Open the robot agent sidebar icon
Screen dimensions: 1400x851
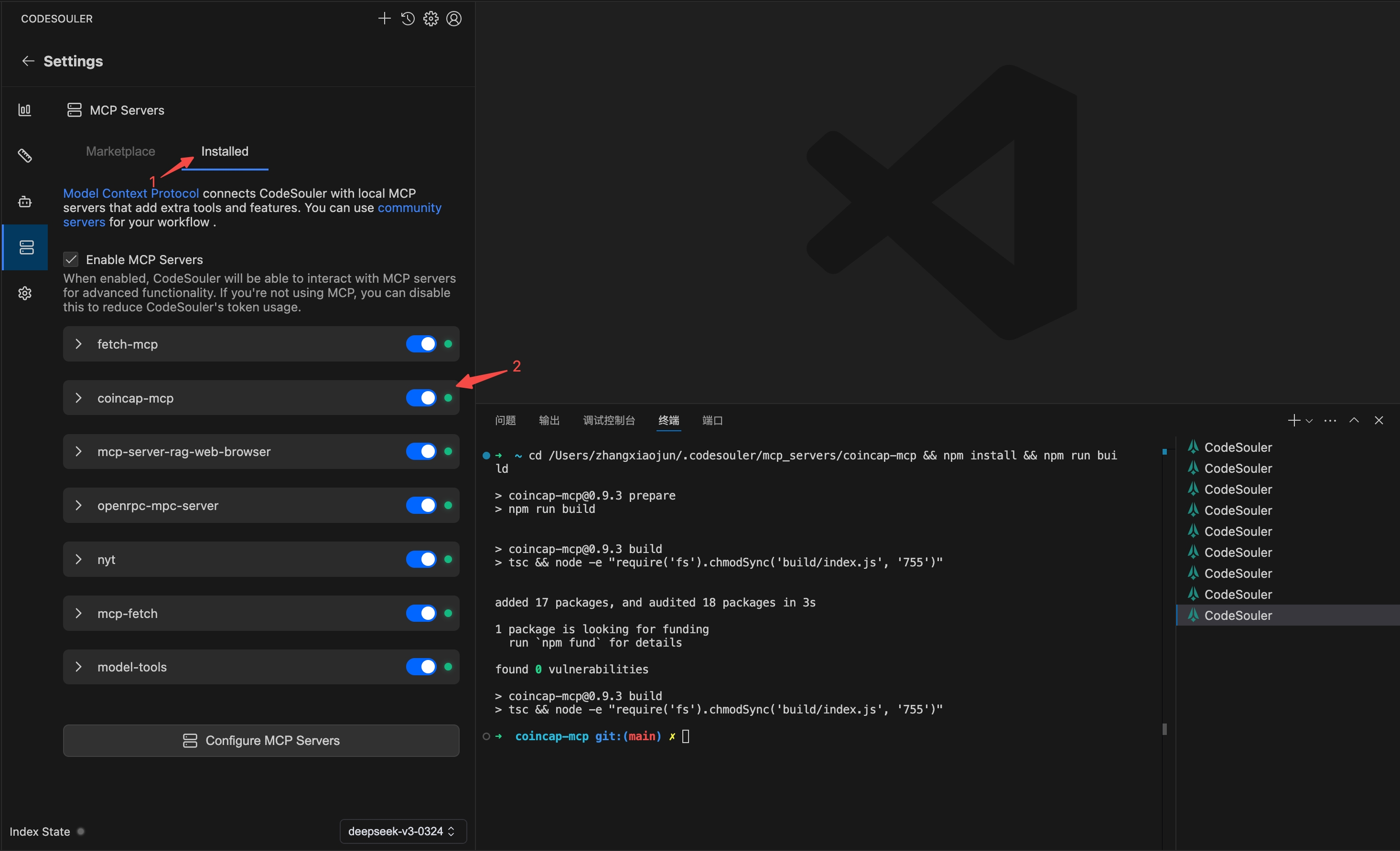(x=25, y=202)
